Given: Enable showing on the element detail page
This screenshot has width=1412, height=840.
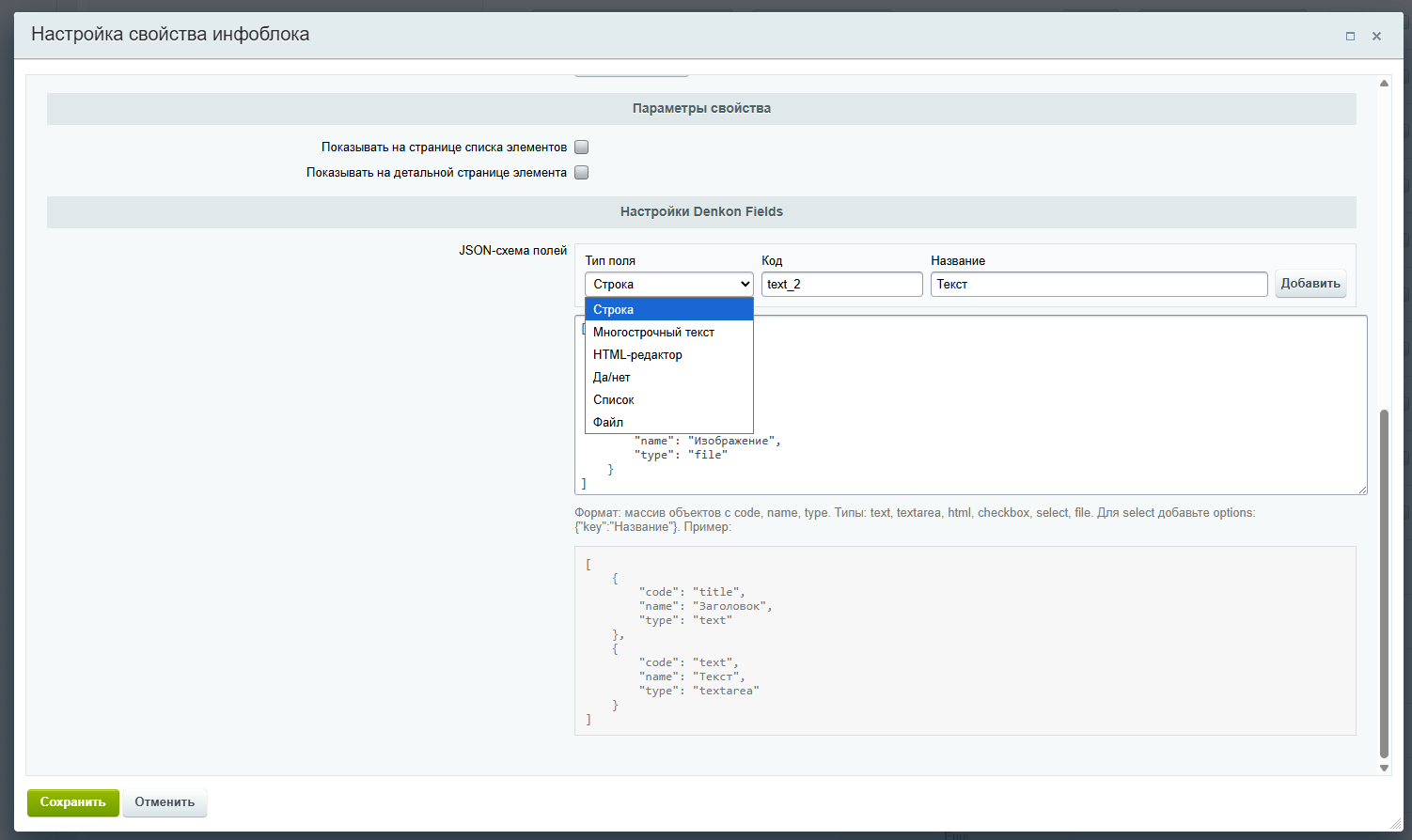Looking at the screenshot, I should (x=582, y=173).
